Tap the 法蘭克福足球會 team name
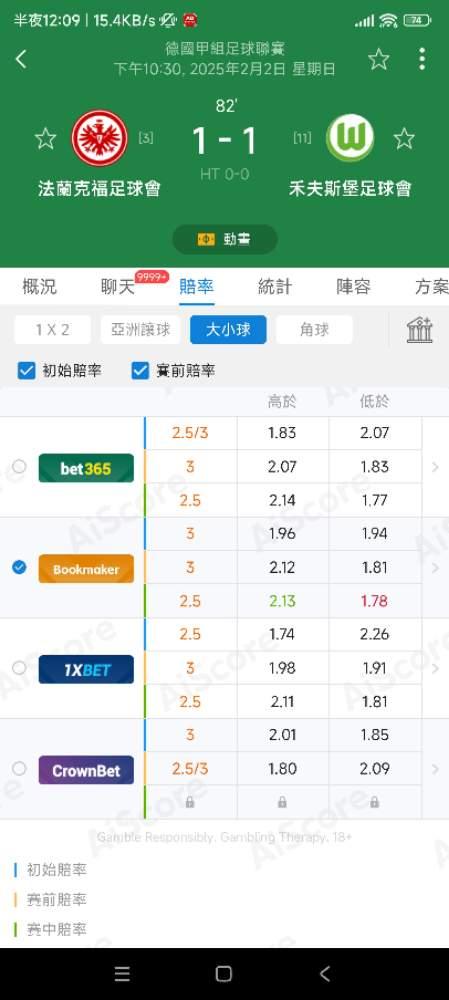The width and height of the screenshot is (449, 1000). (x=99, y=189)
